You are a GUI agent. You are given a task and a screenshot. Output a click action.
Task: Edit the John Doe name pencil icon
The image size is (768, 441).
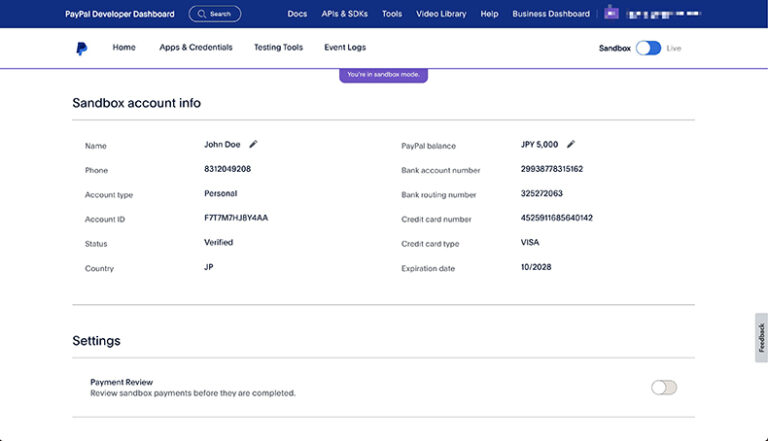coord(253,145)
